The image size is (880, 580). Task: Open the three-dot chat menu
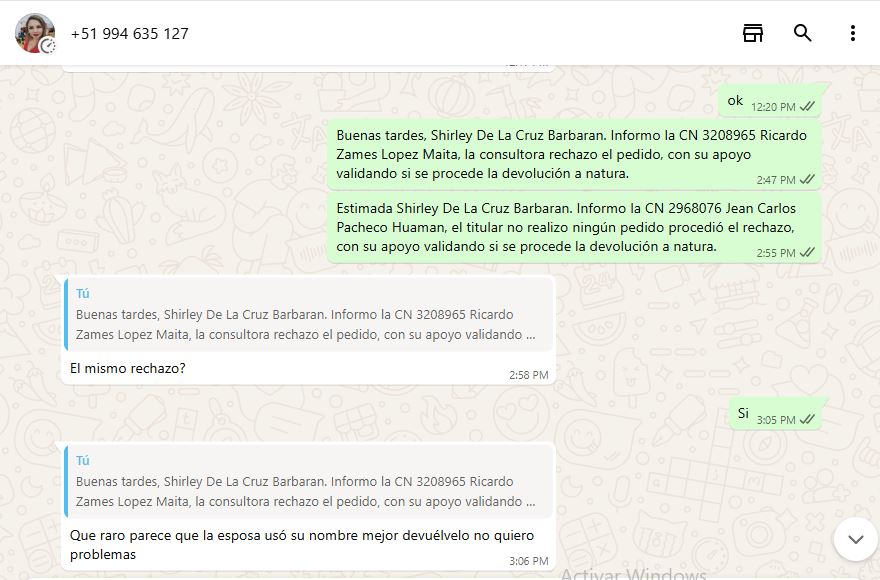852,33
